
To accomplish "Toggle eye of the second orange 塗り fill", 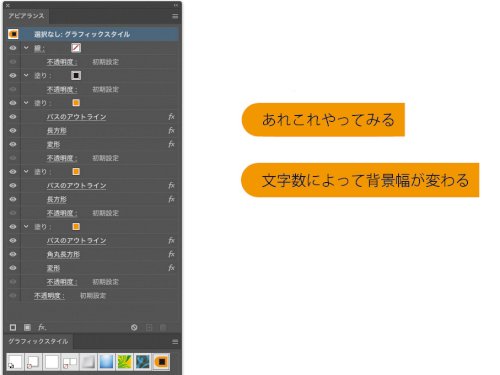I will [x=13, y=172].
